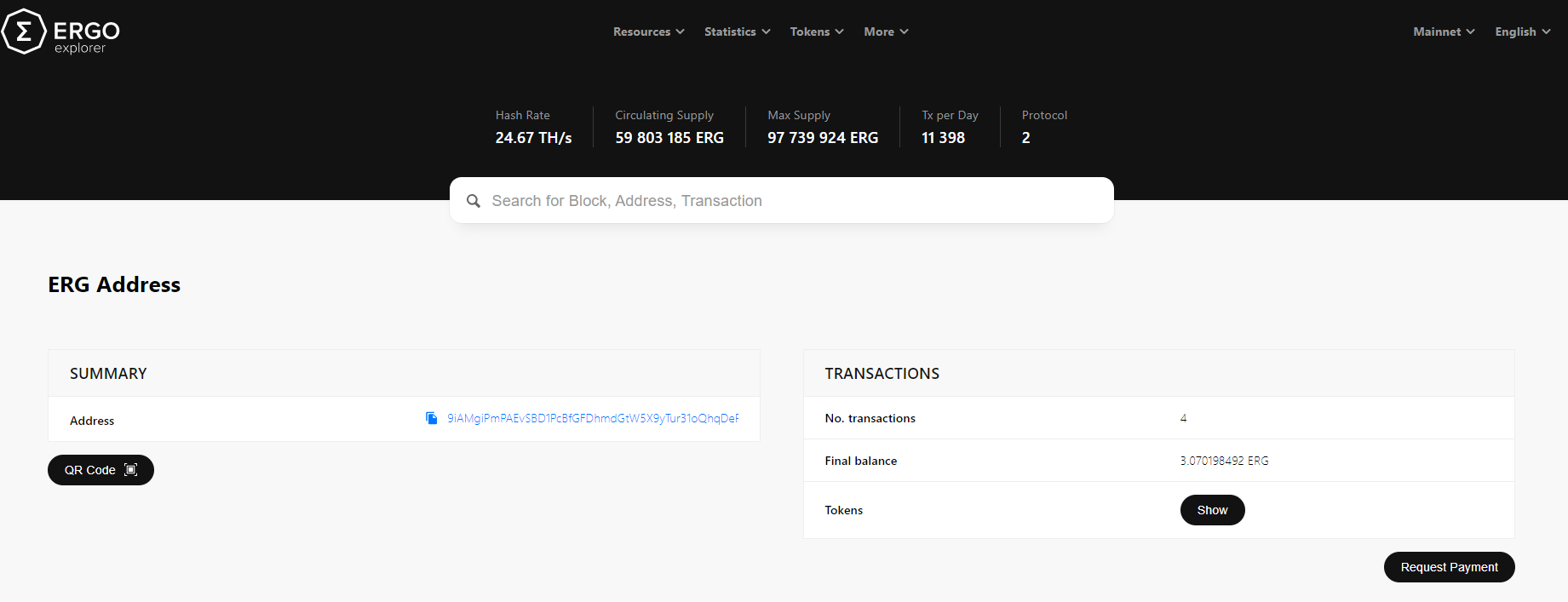Image resolution: width=1568 pixels, height=602 pixels.
Task: Select the Final balance 3.070198492 ERG
Action: pos(1224,461)
